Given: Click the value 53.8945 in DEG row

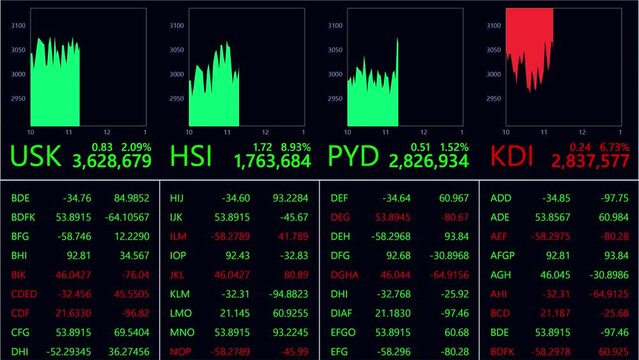Looking at the screenshot, I should click(x=393, y=217).
